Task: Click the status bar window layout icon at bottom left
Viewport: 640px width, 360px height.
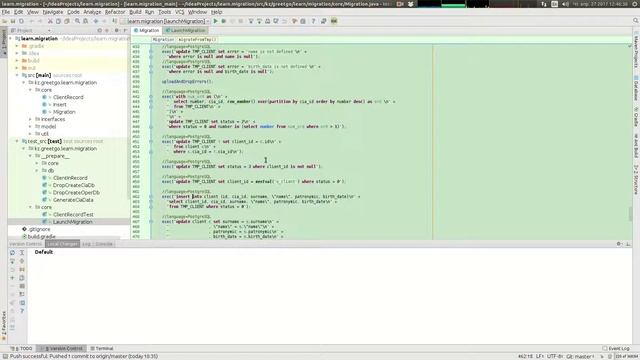Action: click(x=4, y=356)
